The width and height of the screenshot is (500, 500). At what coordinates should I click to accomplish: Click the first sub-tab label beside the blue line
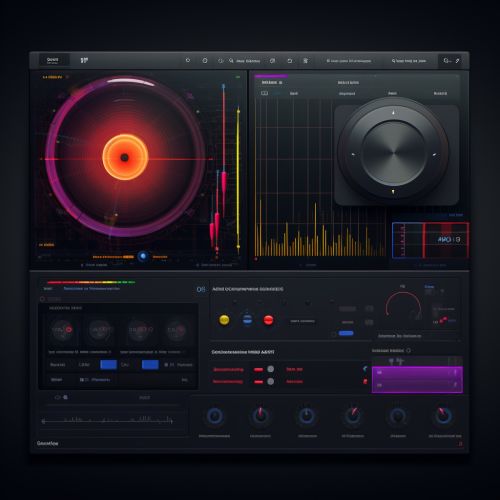coord(294,93)
